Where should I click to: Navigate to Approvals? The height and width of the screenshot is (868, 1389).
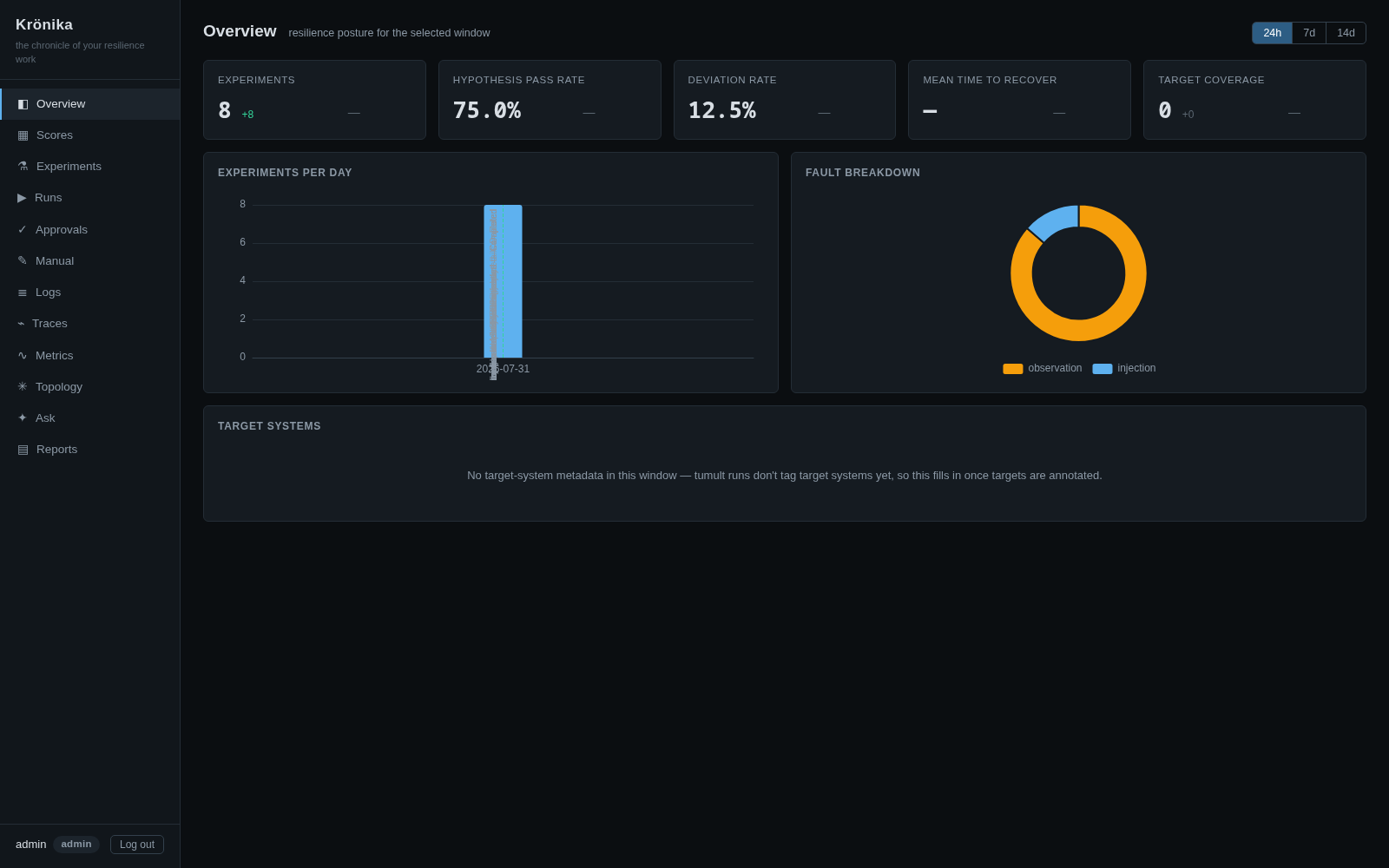click(90, 230)
